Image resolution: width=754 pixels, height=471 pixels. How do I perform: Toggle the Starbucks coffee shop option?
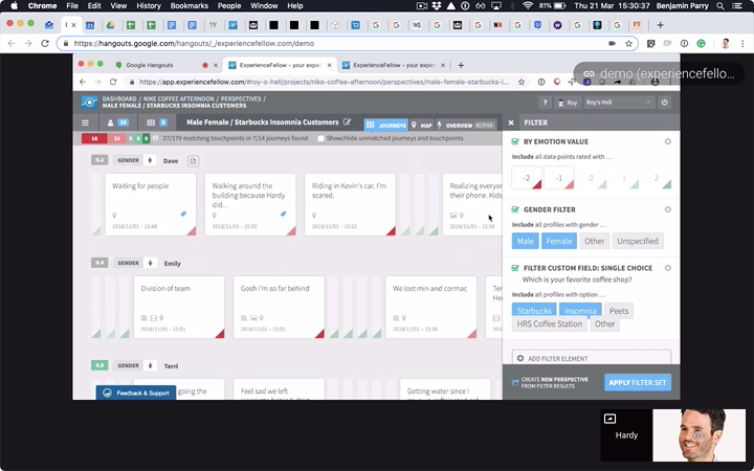[534, 310]
